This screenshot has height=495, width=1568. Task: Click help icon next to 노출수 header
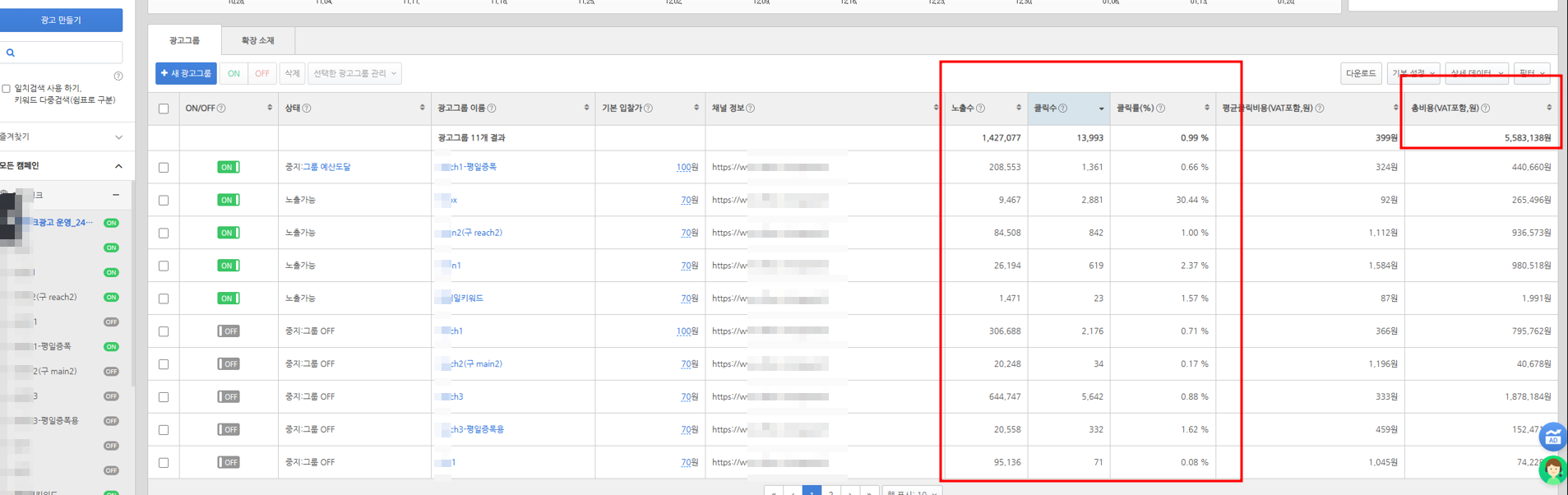(x=980, y=109)
